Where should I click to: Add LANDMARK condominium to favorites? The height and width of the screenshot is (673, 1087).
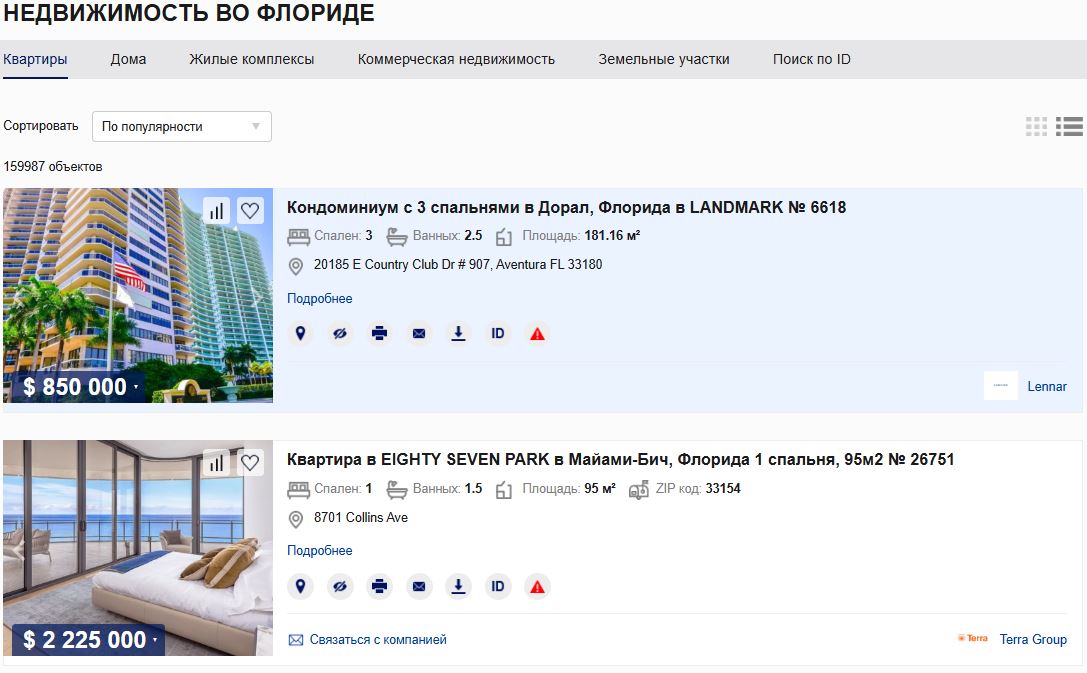pyautogui.click(x=250, y=211)
